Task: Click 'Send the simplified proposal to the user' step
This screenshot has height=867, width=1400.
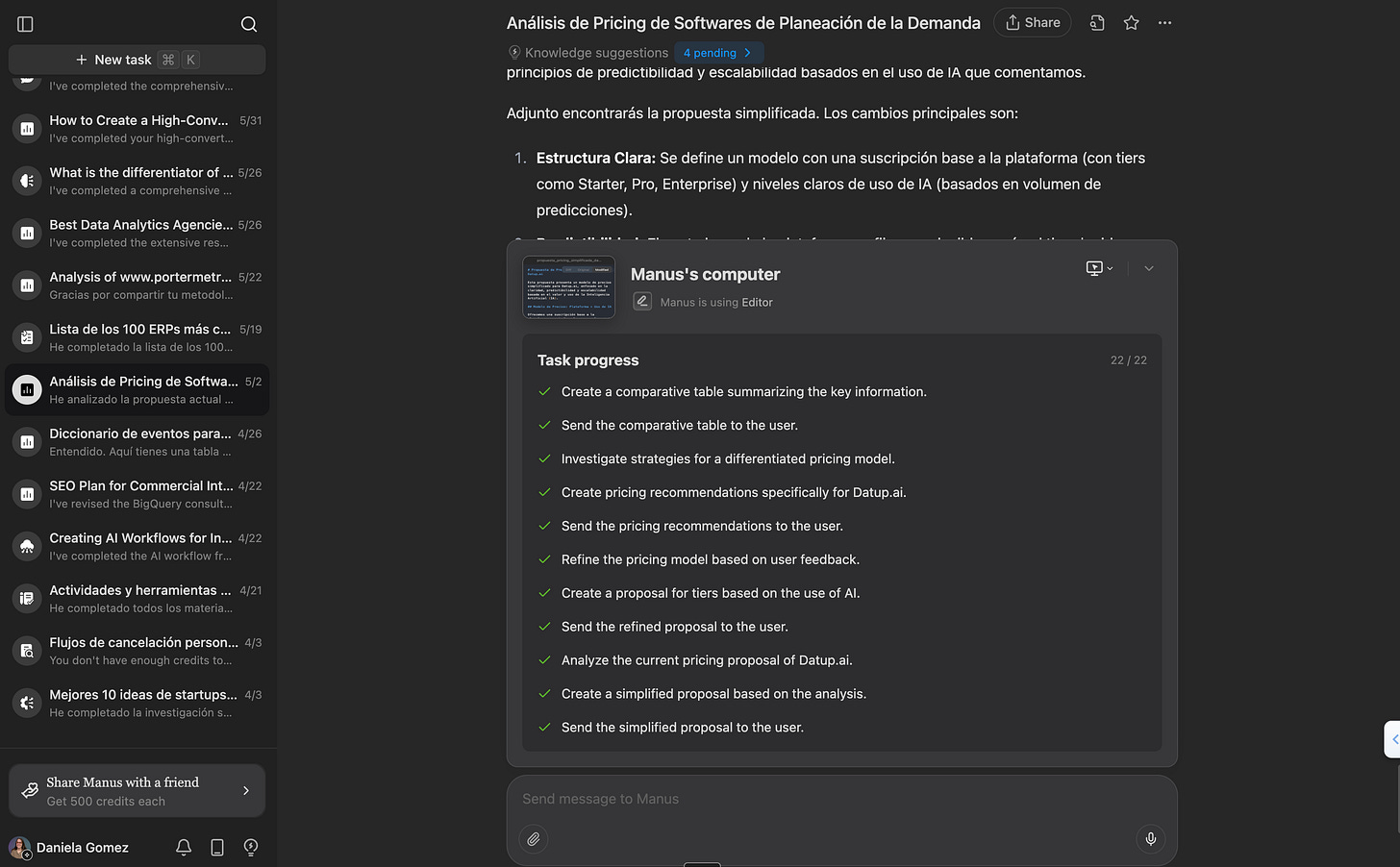Action: click(x=683, y=728)
